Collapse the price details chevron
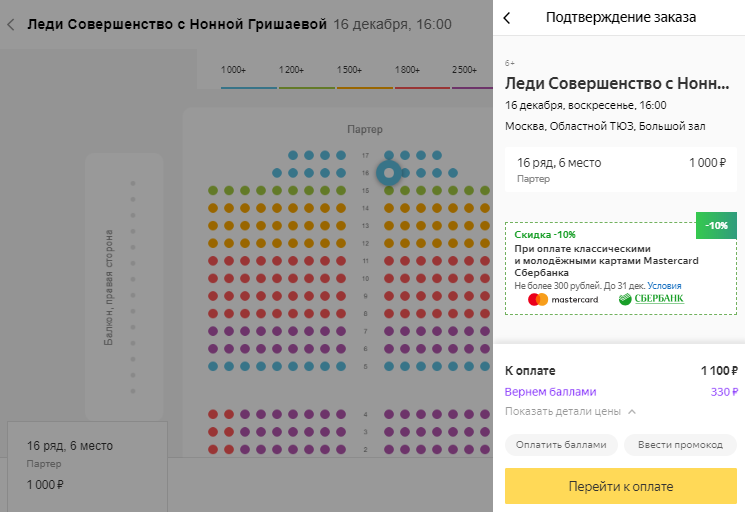745x512 pixels. pyautogui.click(x=632, y=411)
